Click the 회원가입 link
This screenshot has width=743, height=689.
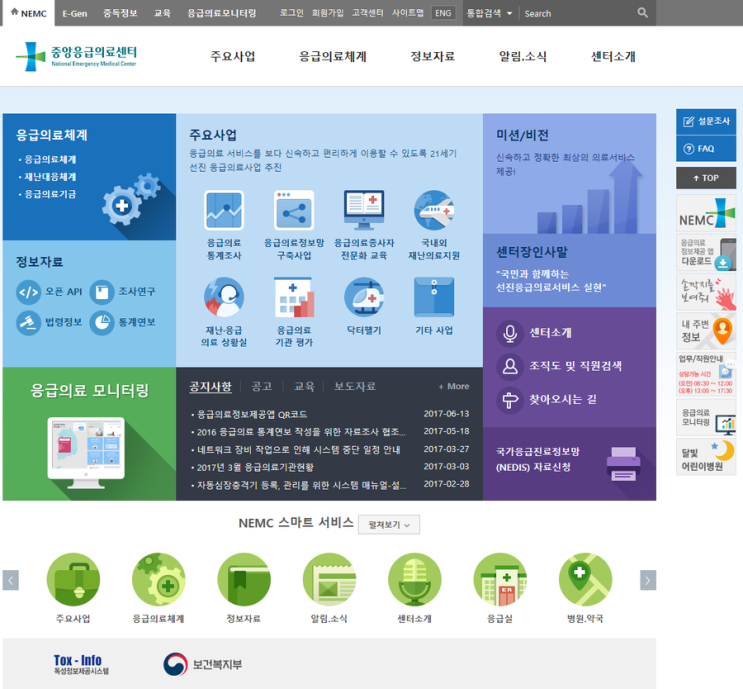pos(327,13)
